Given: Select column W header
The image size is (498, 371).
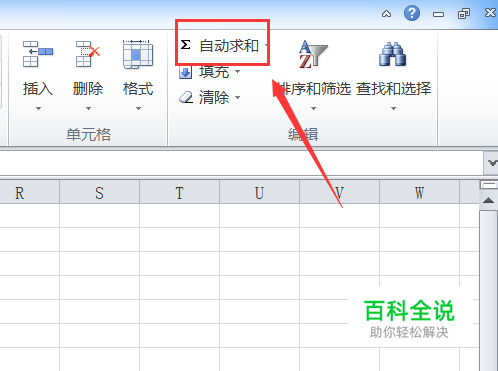Looking at the screenshot, I should coord(419,192).
